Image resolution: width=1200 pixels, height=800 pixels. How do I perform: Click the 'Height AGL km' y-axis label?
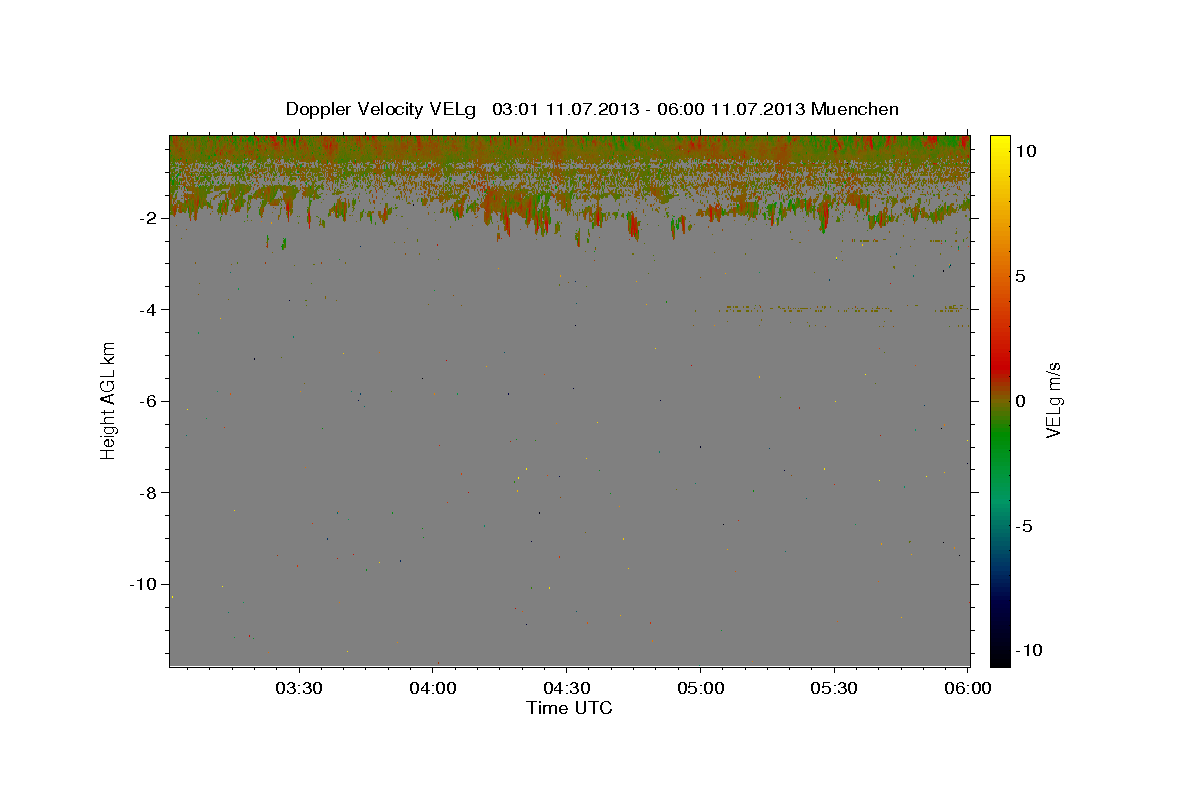[108, 400]
